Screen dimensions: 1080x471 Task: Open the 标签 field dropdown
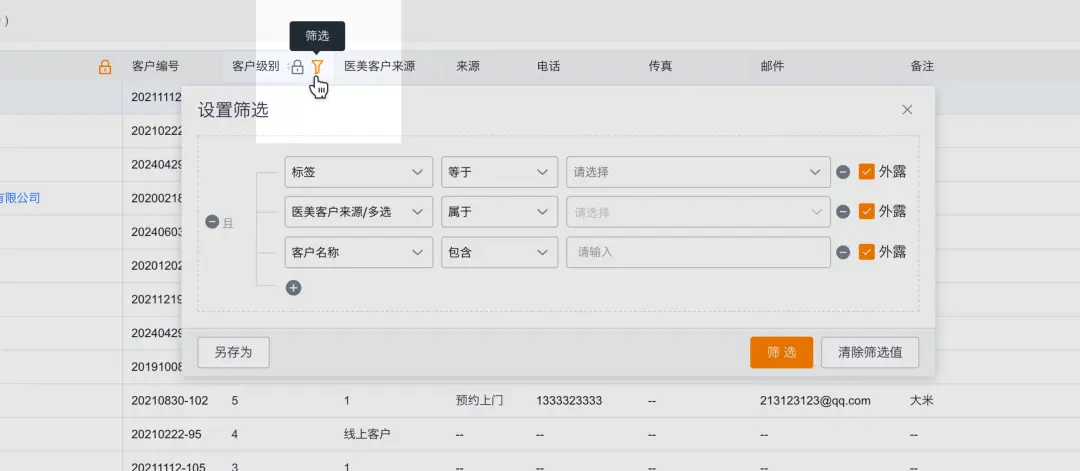coord(358,172)
